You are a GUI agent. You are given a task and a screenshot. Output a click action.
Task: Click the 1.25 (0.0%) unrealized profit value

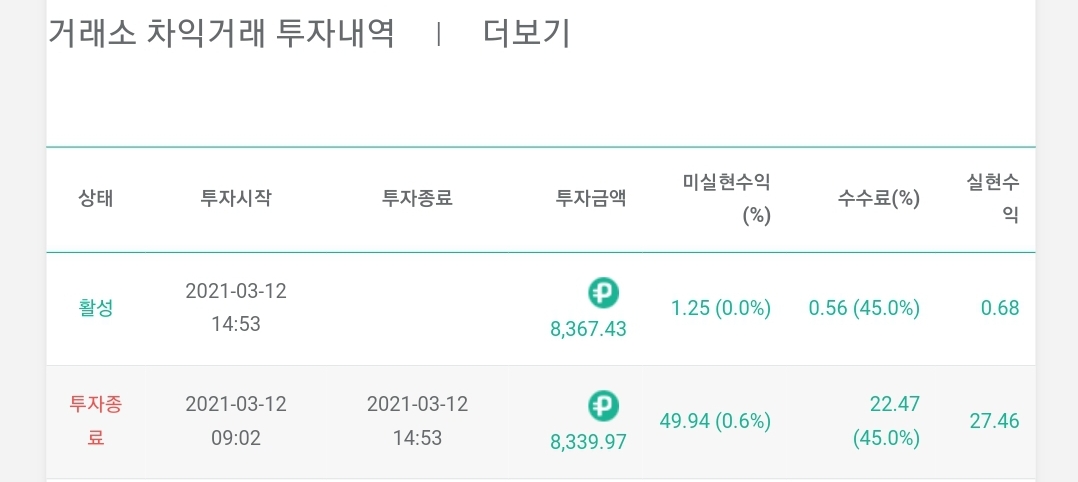[x=721, y=309]
